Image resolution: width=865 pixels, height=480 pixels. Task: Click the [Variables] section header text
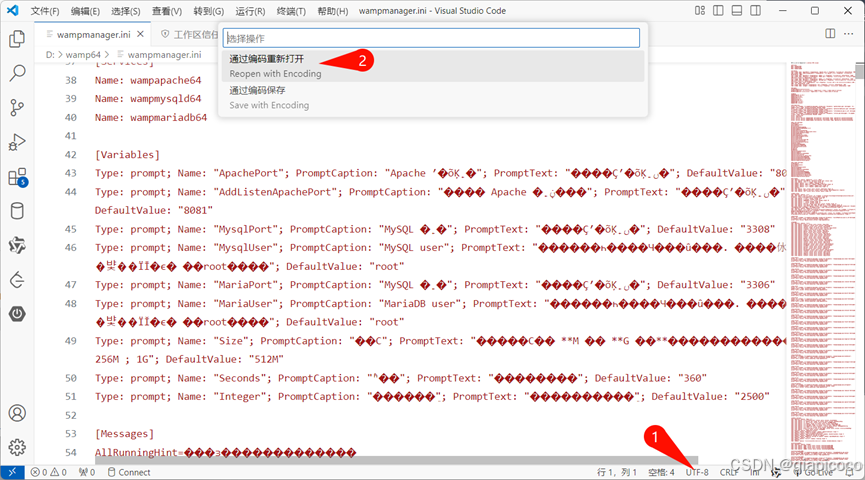click(x=127, y=154)
